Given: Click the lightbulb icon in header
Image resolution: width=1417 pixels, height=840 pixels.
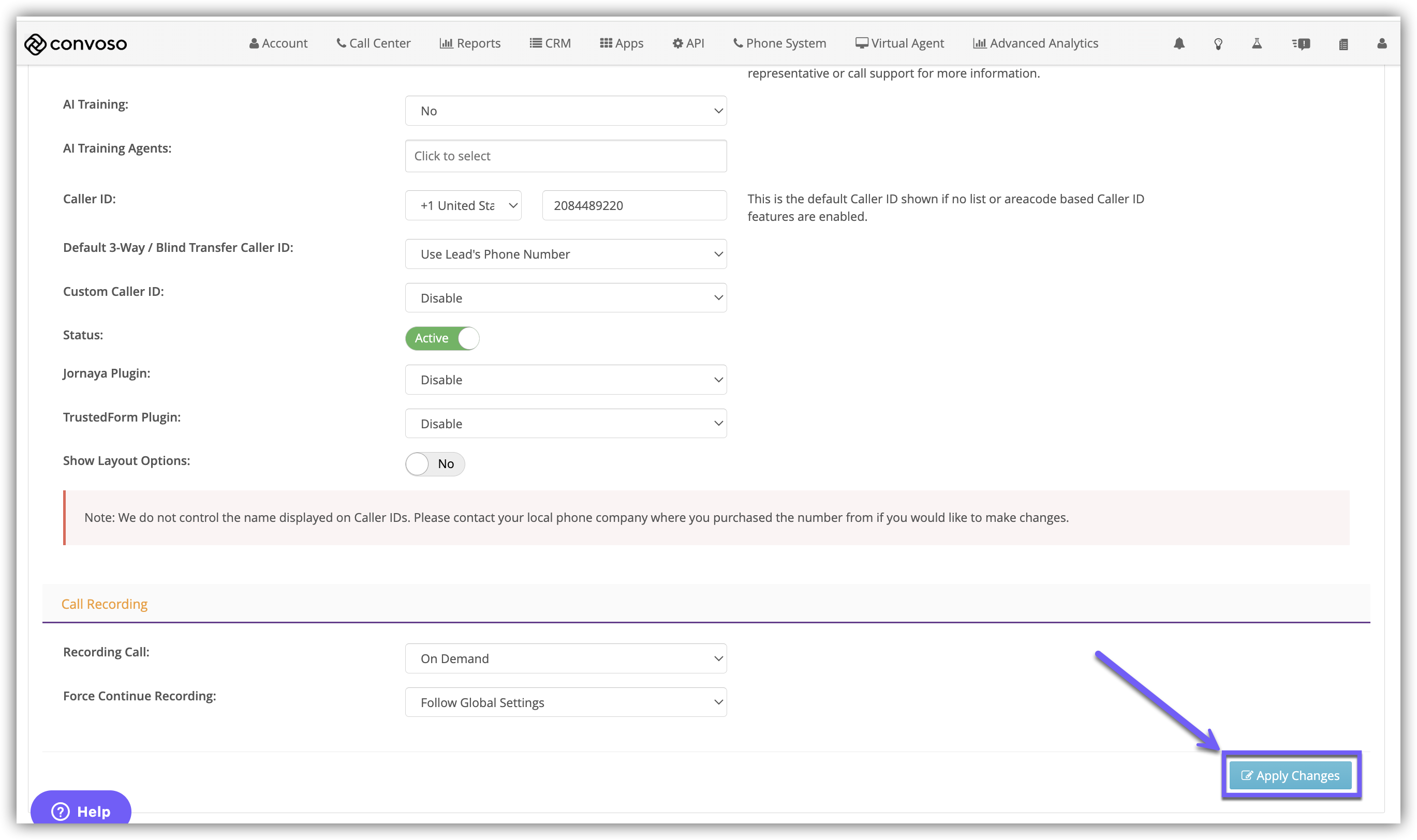Looking at the screenshot, I should (1218, 43).
